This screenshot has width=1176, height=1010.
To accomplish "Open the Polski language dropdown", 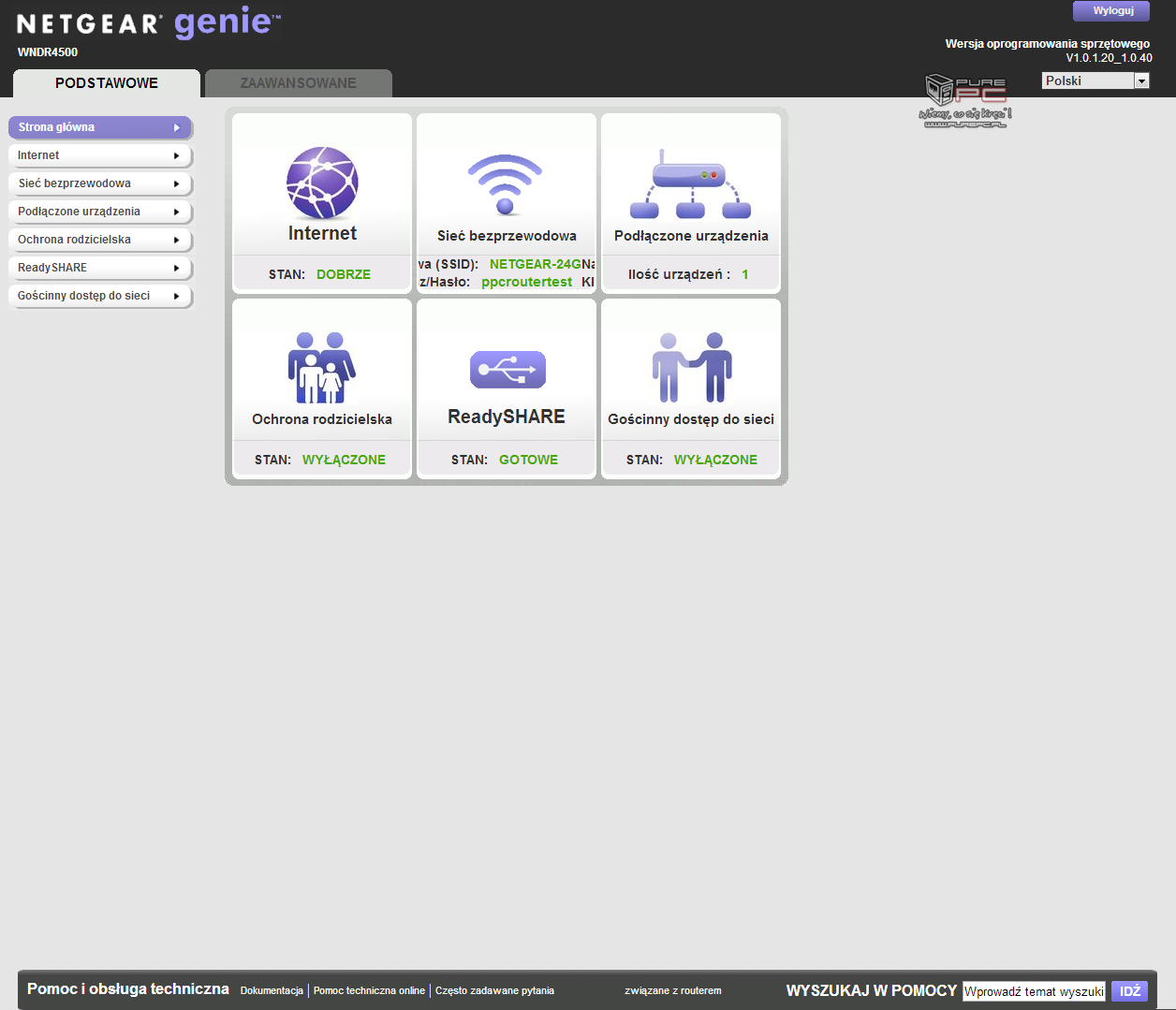I will [1095, 81].
